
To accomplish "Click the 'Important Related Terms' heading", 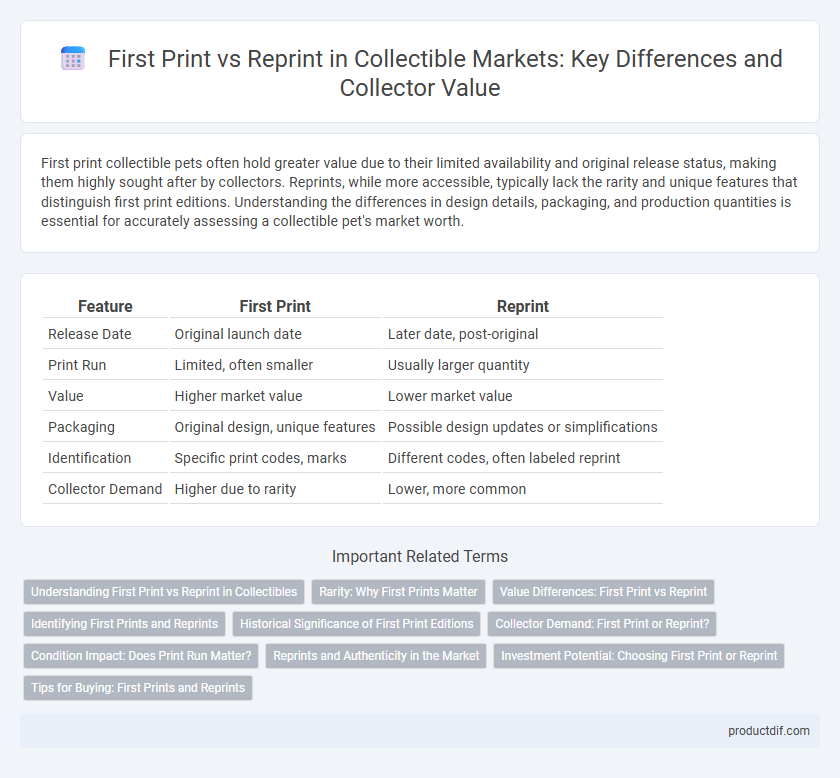I will [x=419, y=556].
